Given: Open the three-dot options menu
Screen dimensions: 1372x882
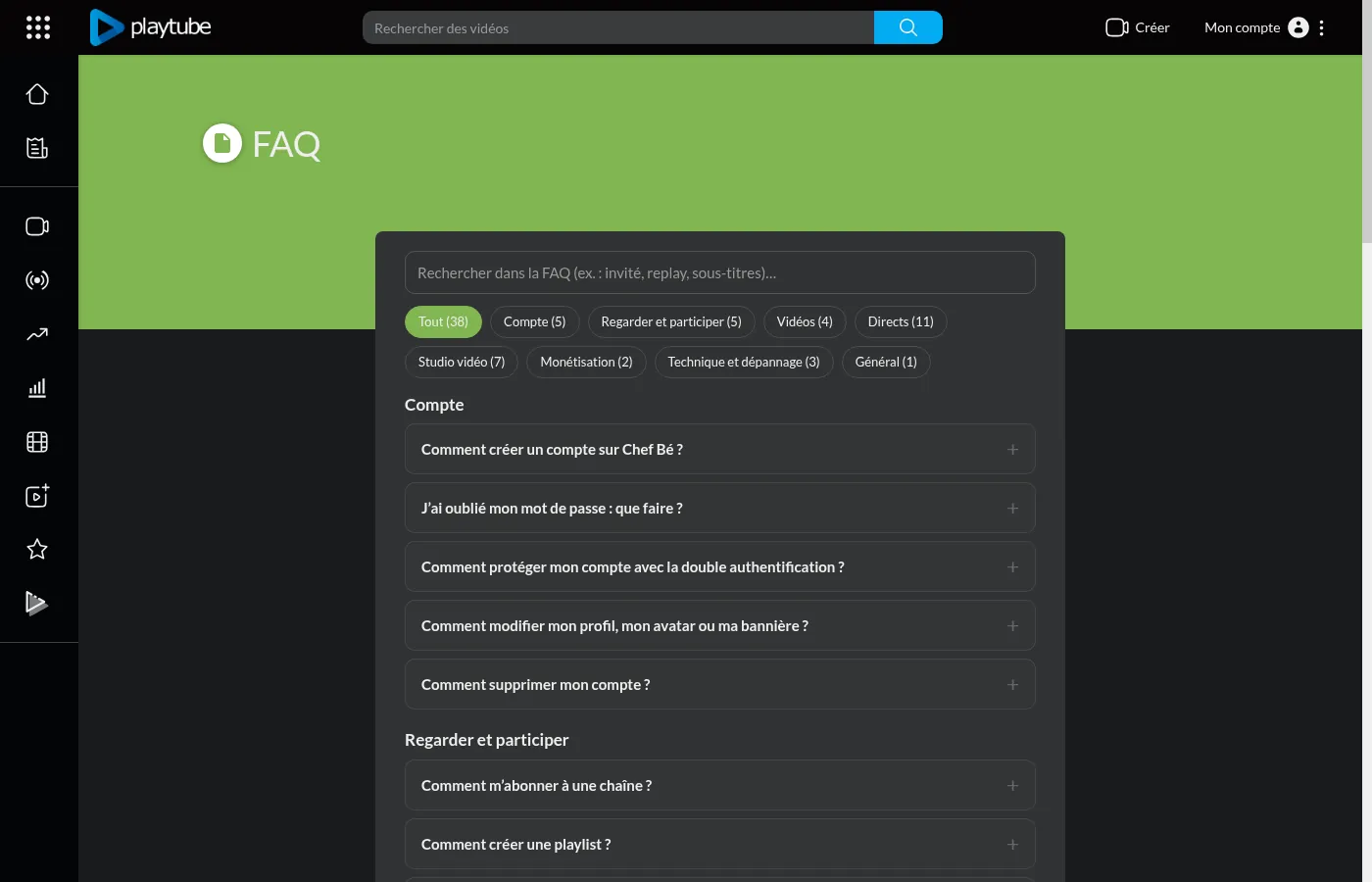Looking at the screenshot, I should click(x=1322, y=27).
